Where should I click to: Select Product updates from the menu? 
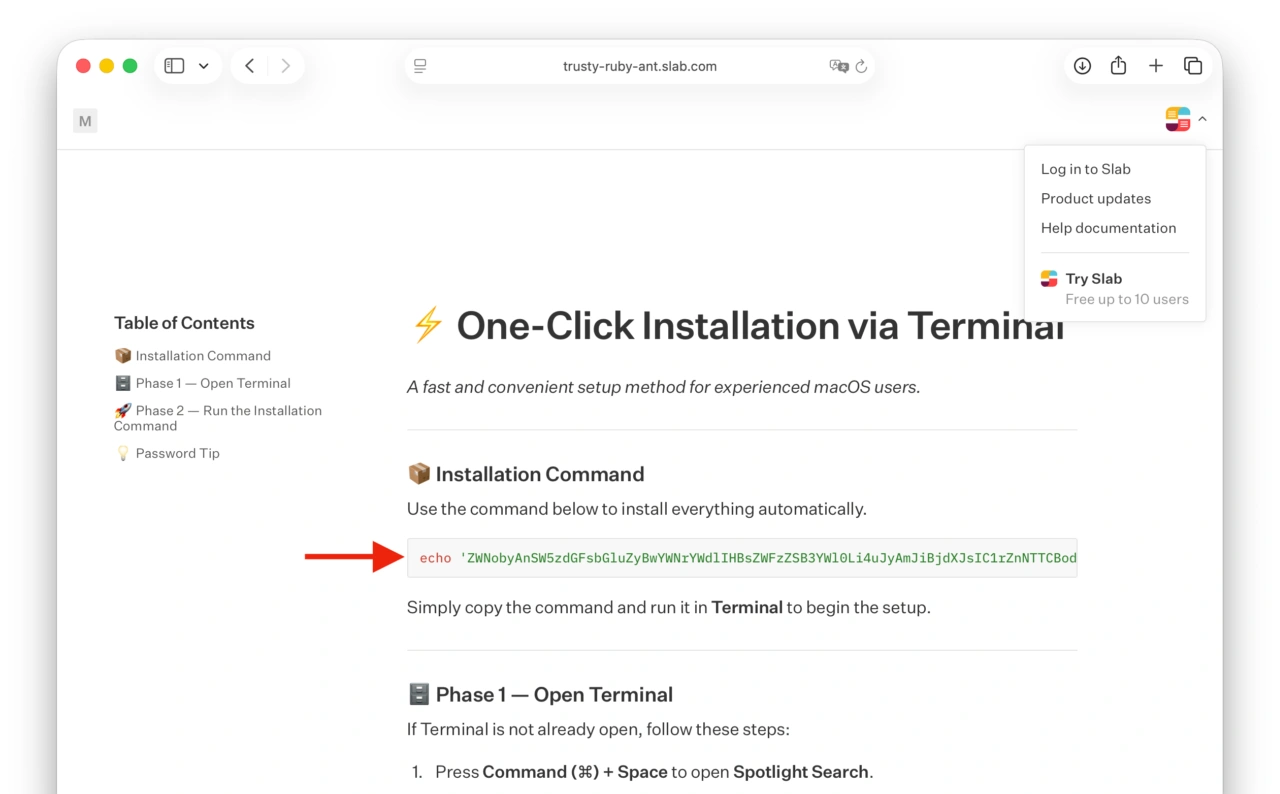click(x=1096, y=198)
